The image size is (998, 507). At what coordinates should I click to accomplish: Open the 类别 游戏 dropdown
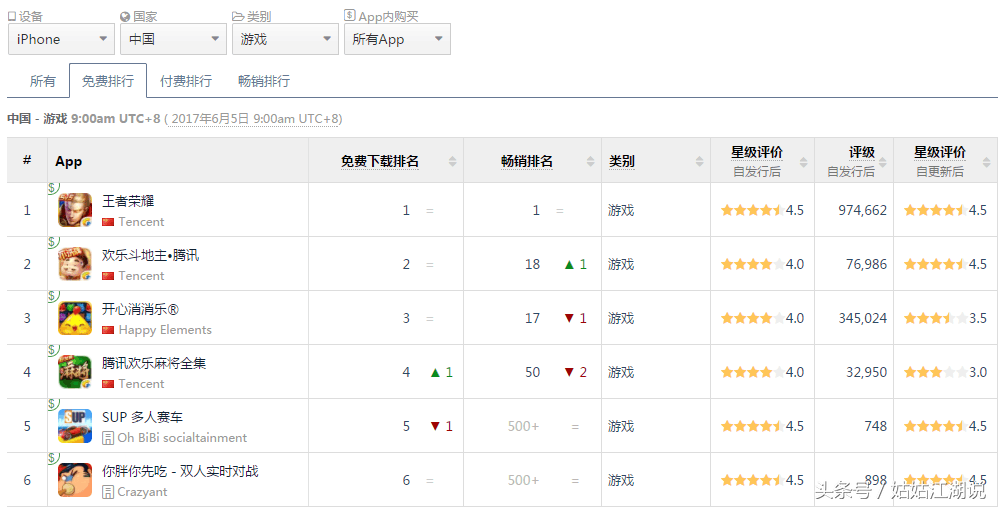click(x=285, y=39)
